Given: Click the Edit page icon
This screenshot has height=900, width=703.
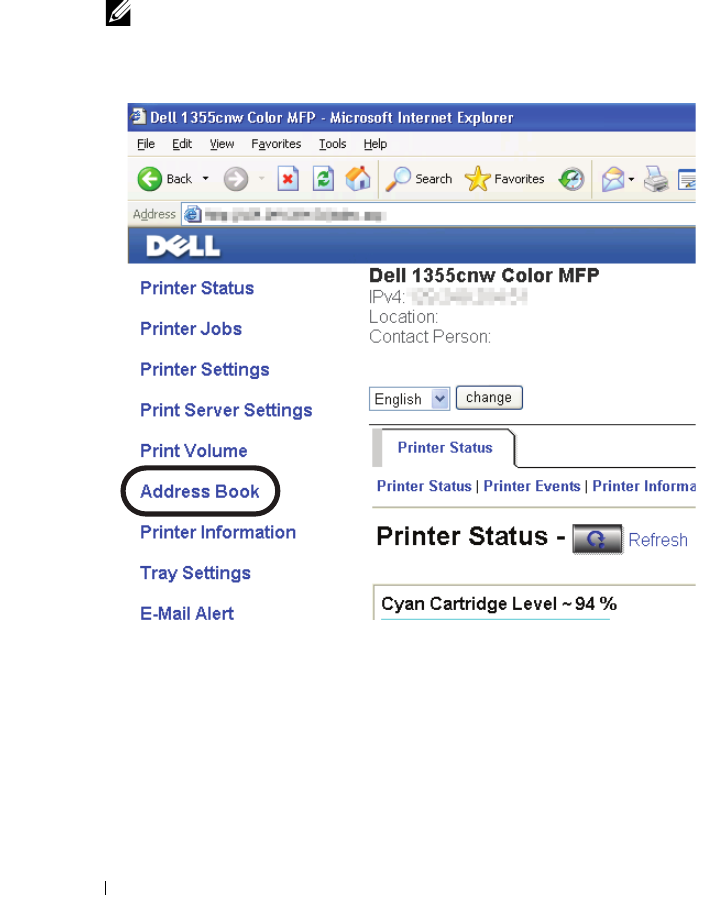Looking at the screenshot, I should [687, 180].
